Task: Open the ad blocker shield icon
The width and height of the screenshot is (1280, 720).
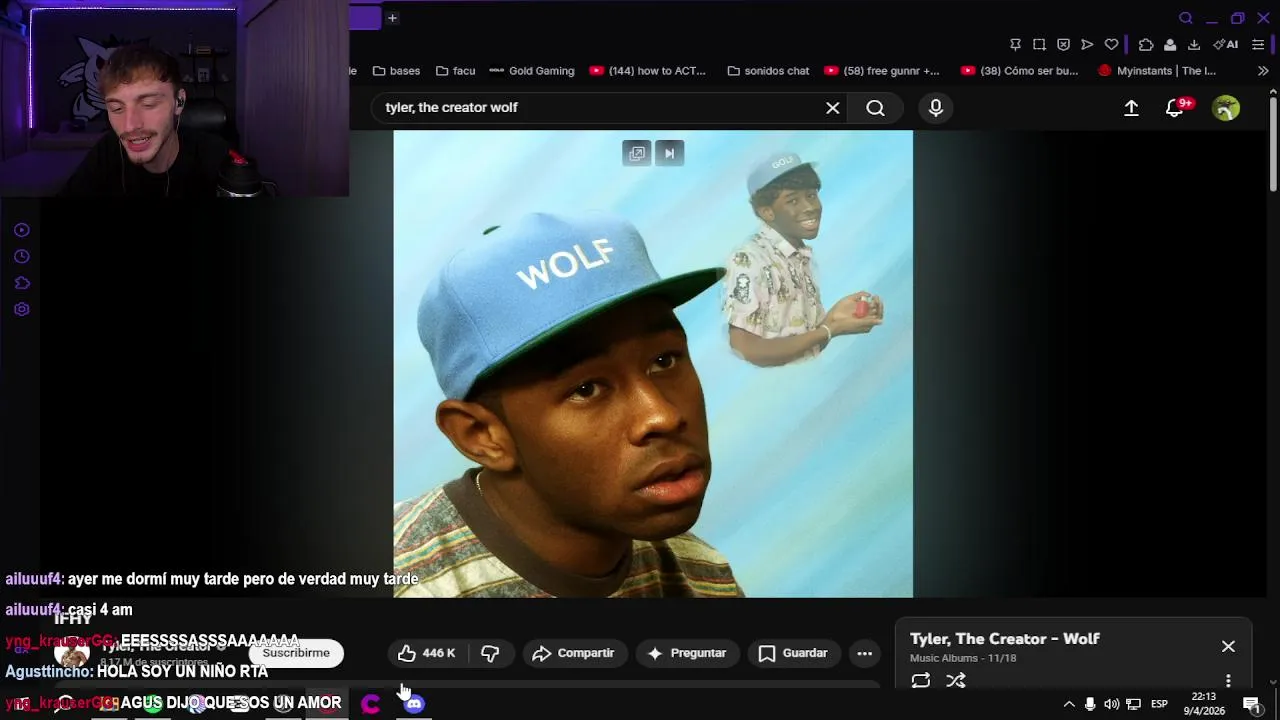Action: point(1063,45)
